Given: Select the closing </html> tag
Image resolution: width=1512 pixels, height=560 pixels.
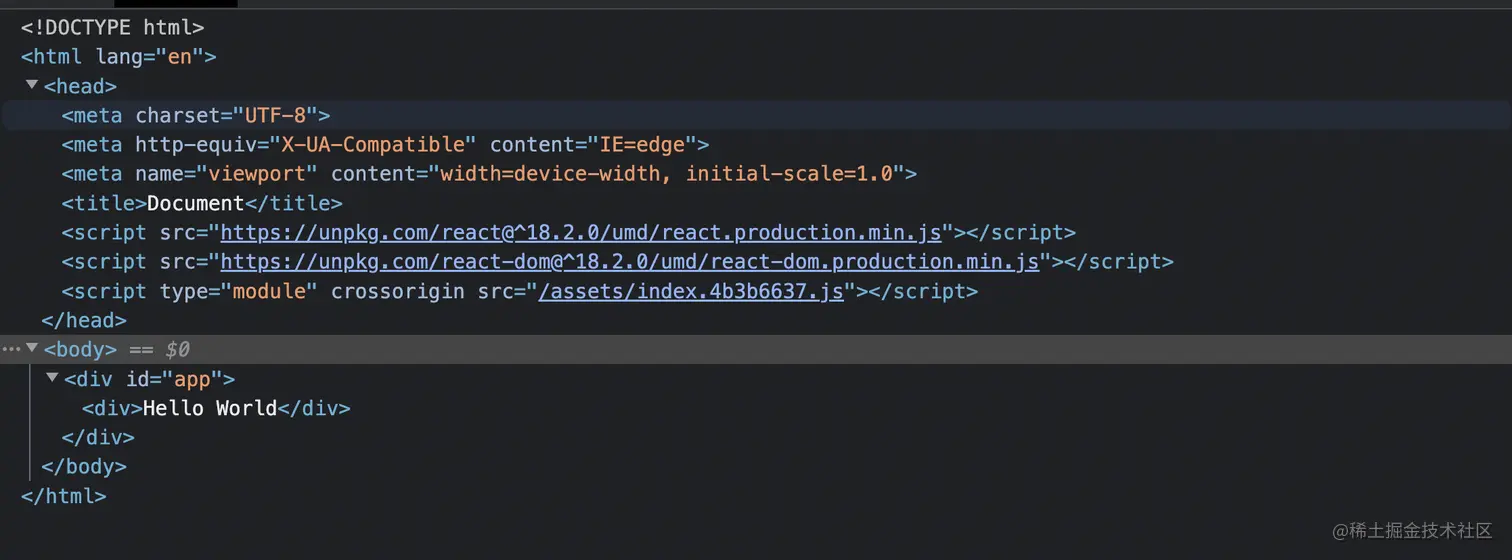Looking at the screenshot, I should (x=63, y=495).
